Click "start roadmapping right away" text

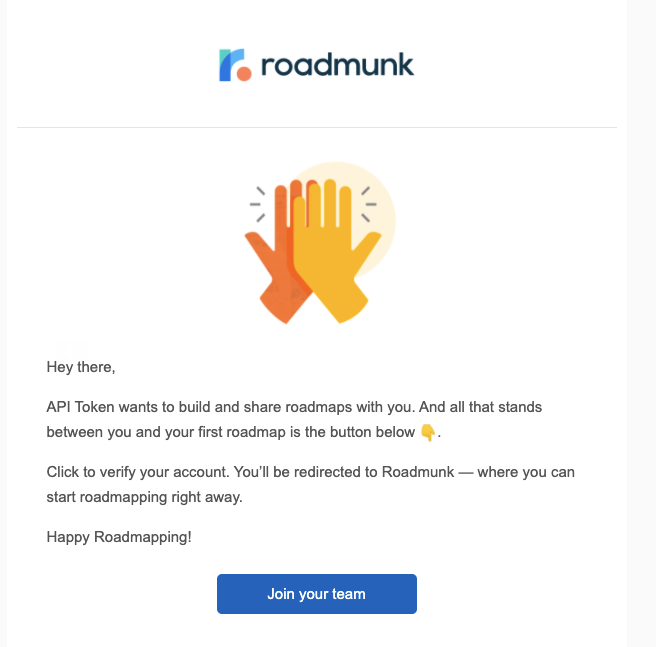pos(144,496)
